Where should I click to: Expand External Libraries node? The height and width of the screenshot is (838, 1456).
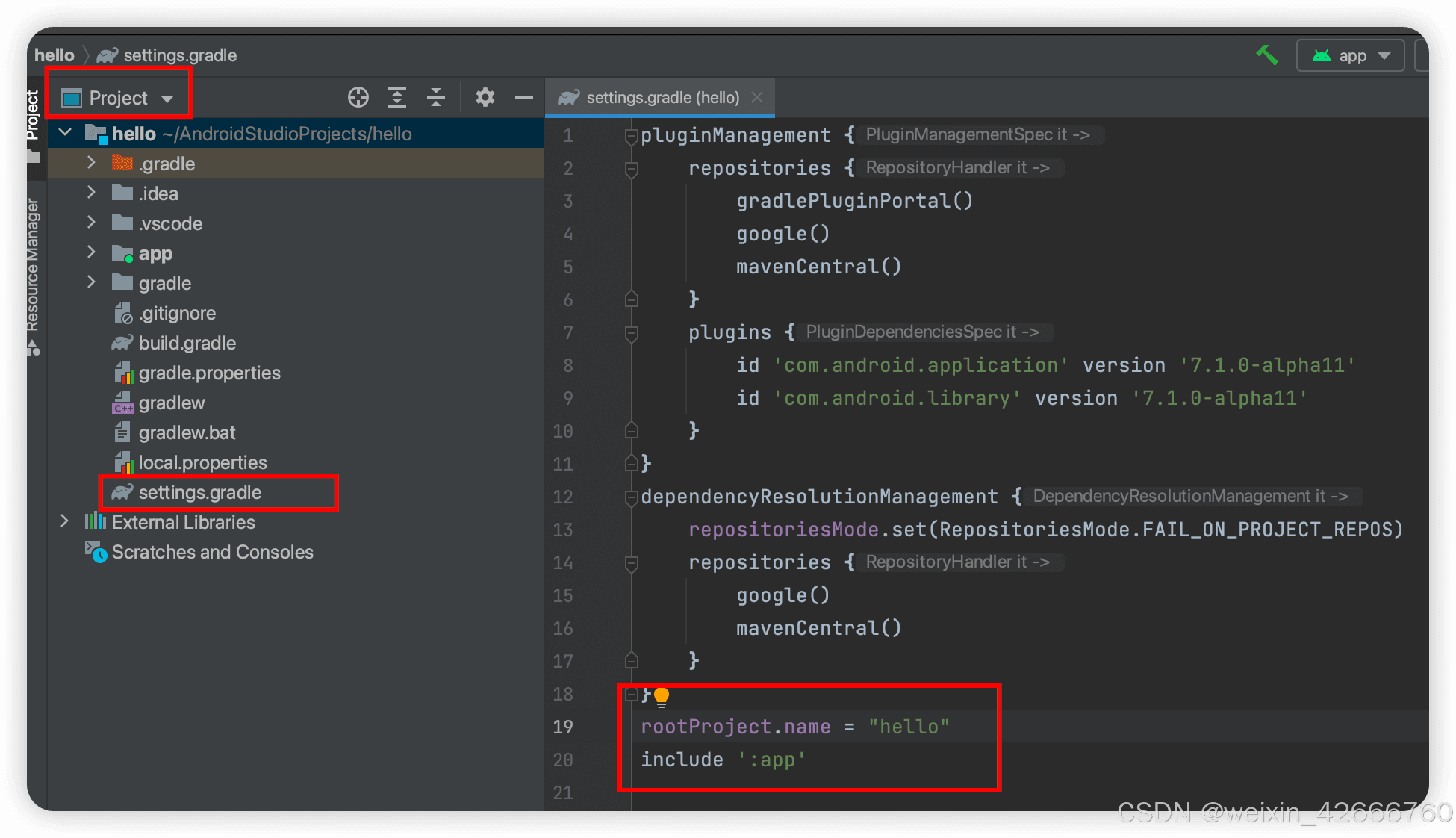click(x=64, y=521)
